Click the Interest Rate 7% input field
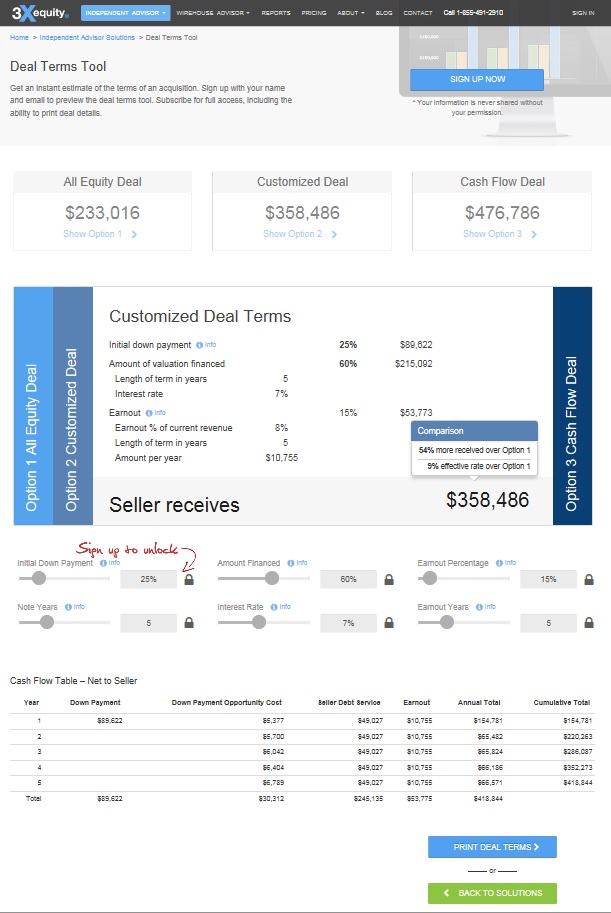The width and height of the screenshot is (611, 913). pyautogui.click(x=348, y=623)
